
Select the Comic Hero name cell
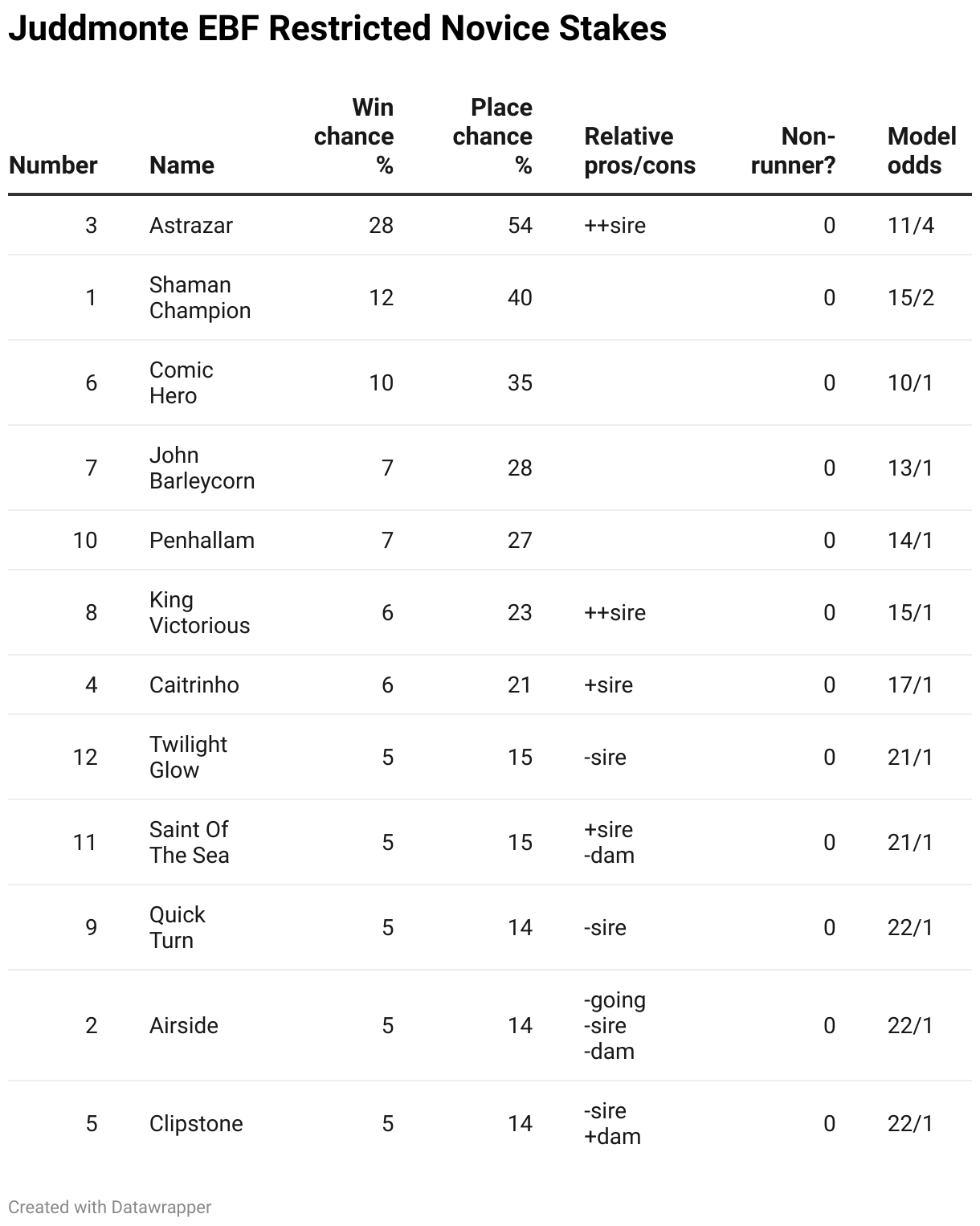[182, 383]
